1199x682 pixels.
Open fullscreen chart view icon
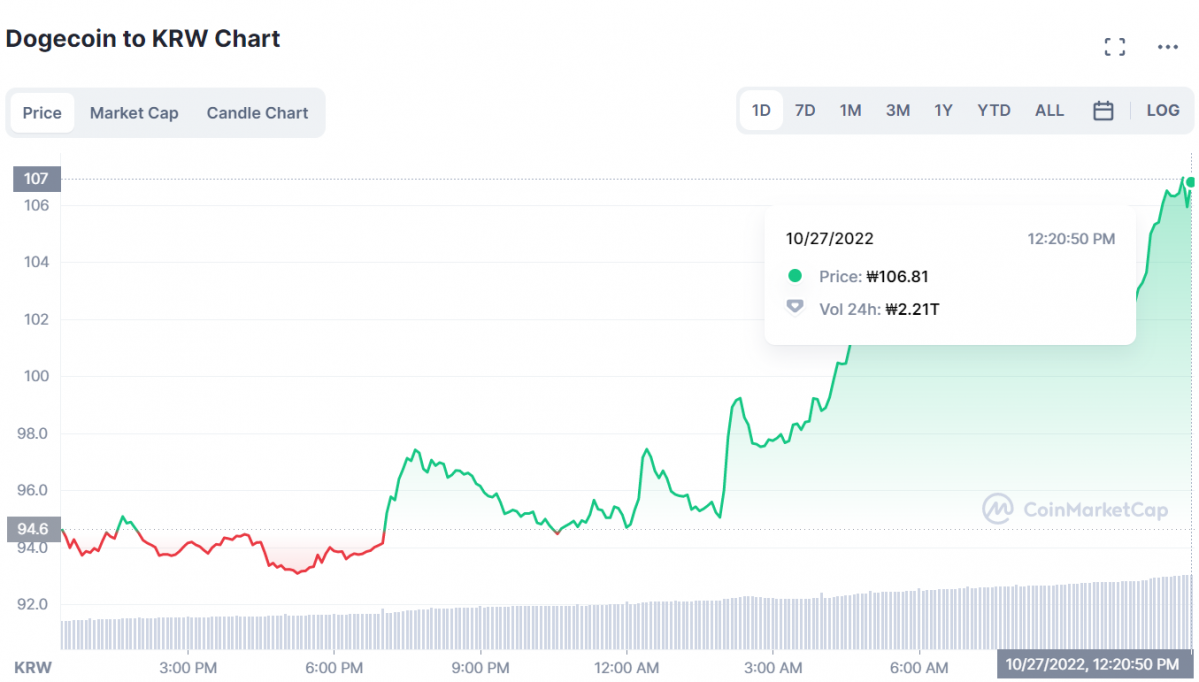(1114, 46)
